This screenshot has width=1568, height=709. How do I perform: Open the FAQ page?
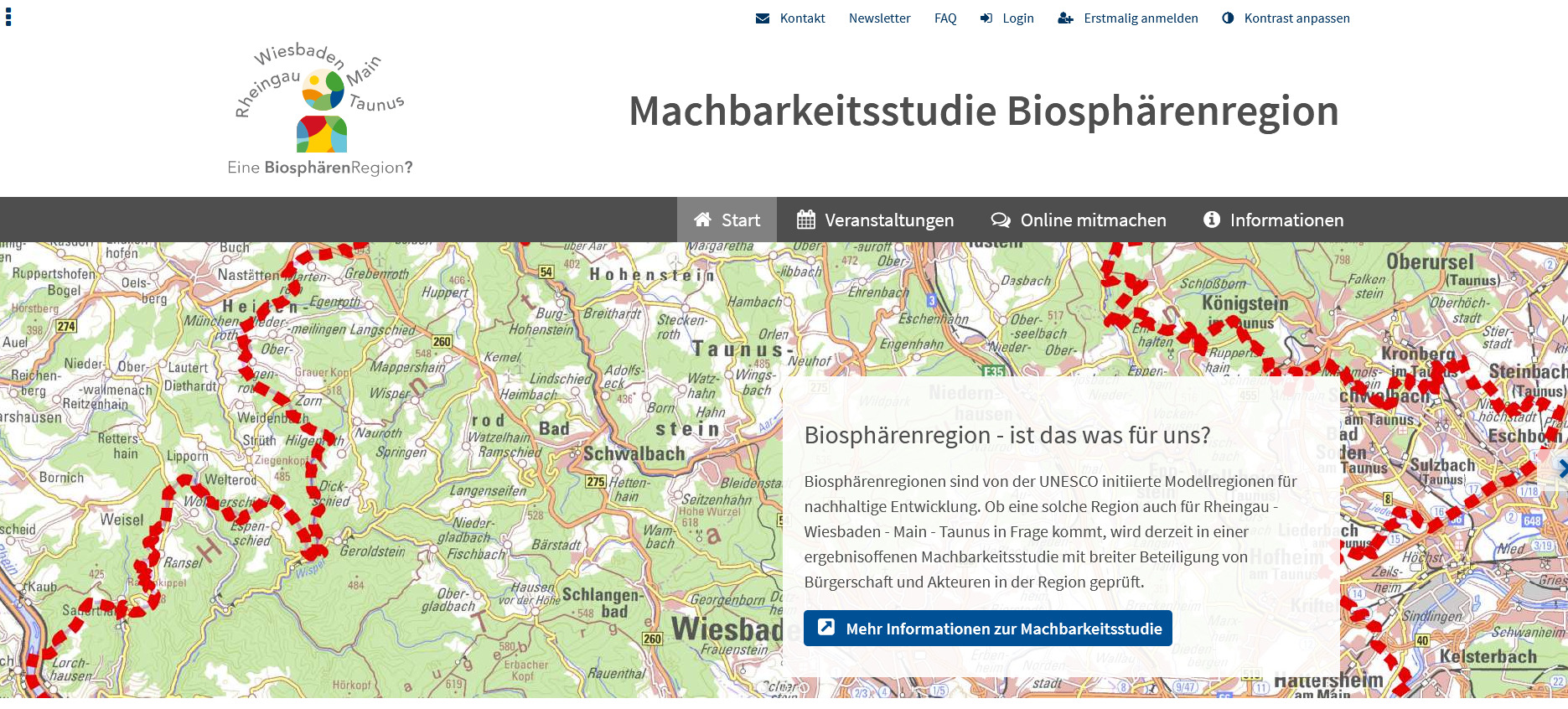(x=945, y=18)
